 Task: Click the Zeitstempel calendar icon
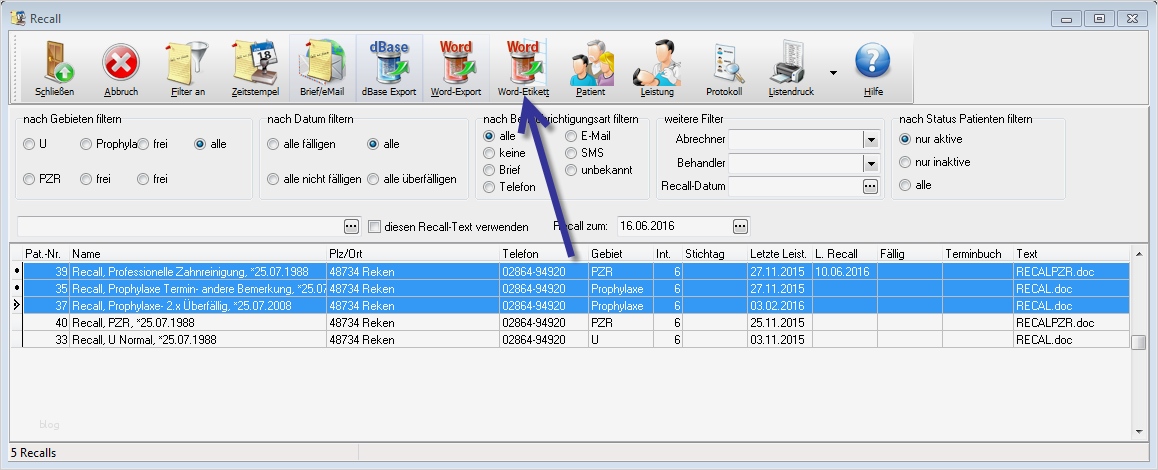(255, 63)
